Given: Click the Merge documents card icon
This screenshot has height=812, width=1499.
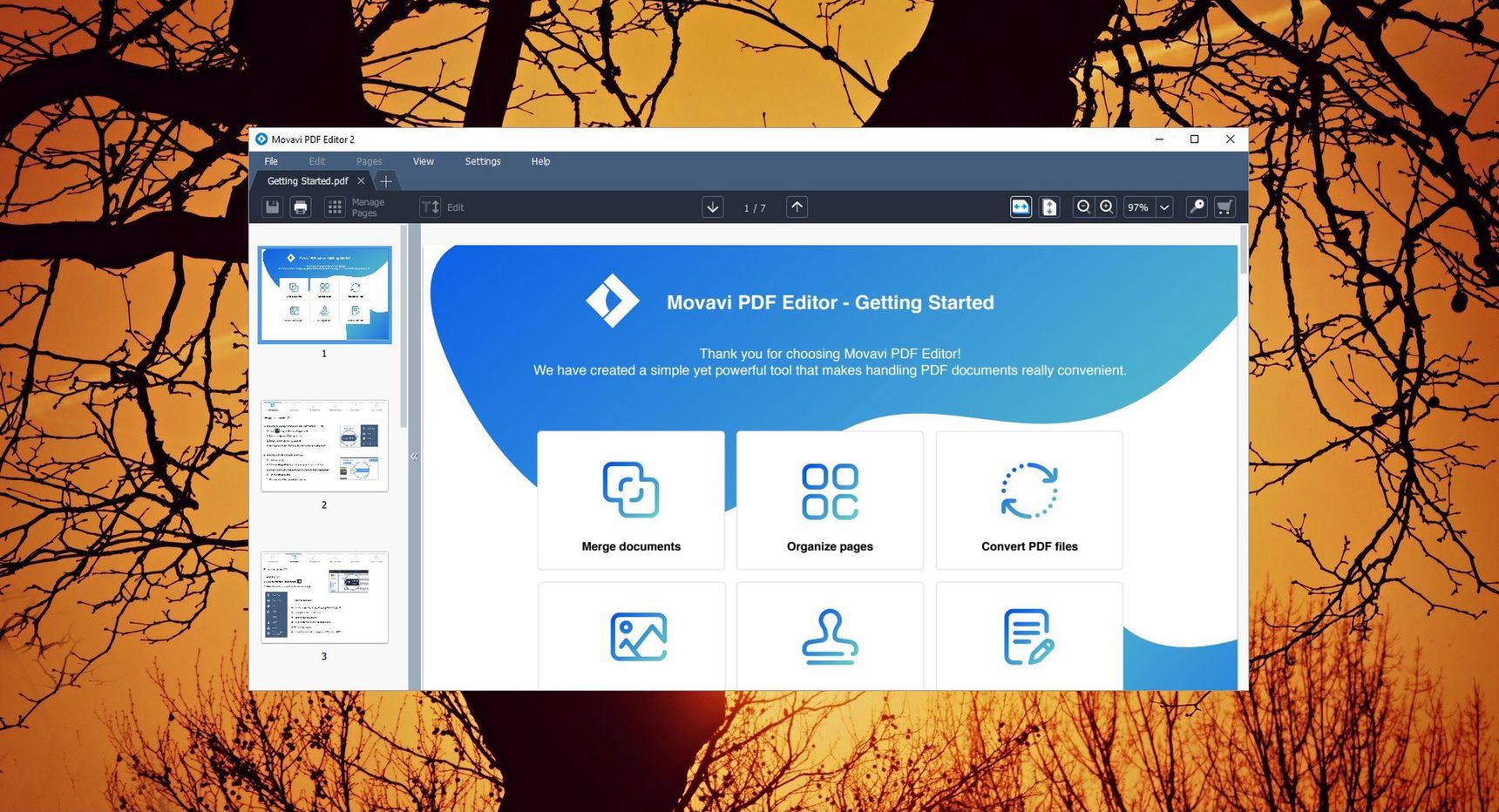Looking at the screenshot, I should point(631,490).
